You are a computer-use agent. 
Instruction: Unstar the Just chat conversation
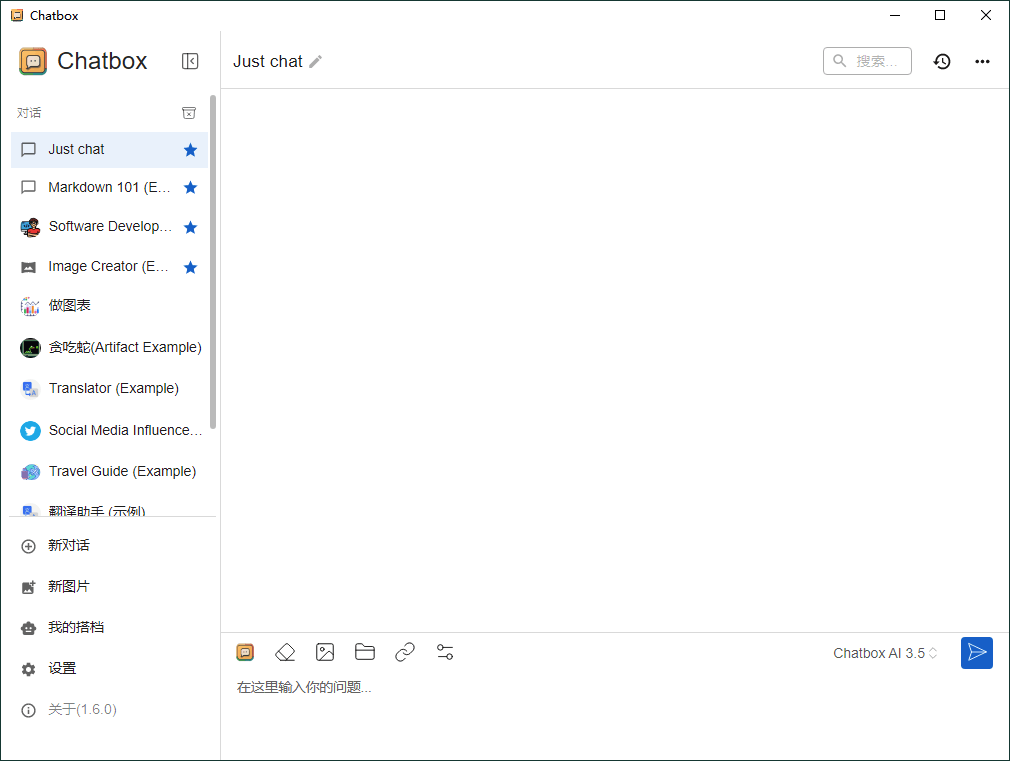[190, 148]
